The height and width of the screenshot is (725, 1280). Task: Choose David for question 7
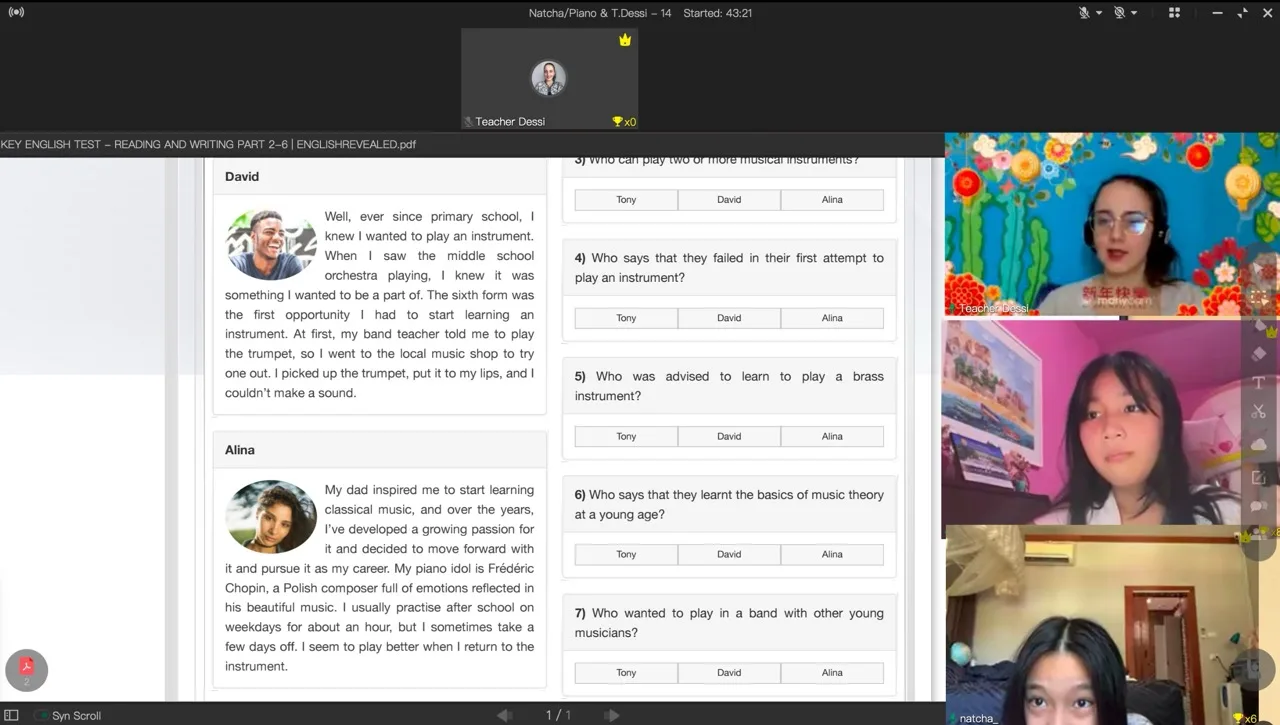pyautogui.click(x=729, y=673)
